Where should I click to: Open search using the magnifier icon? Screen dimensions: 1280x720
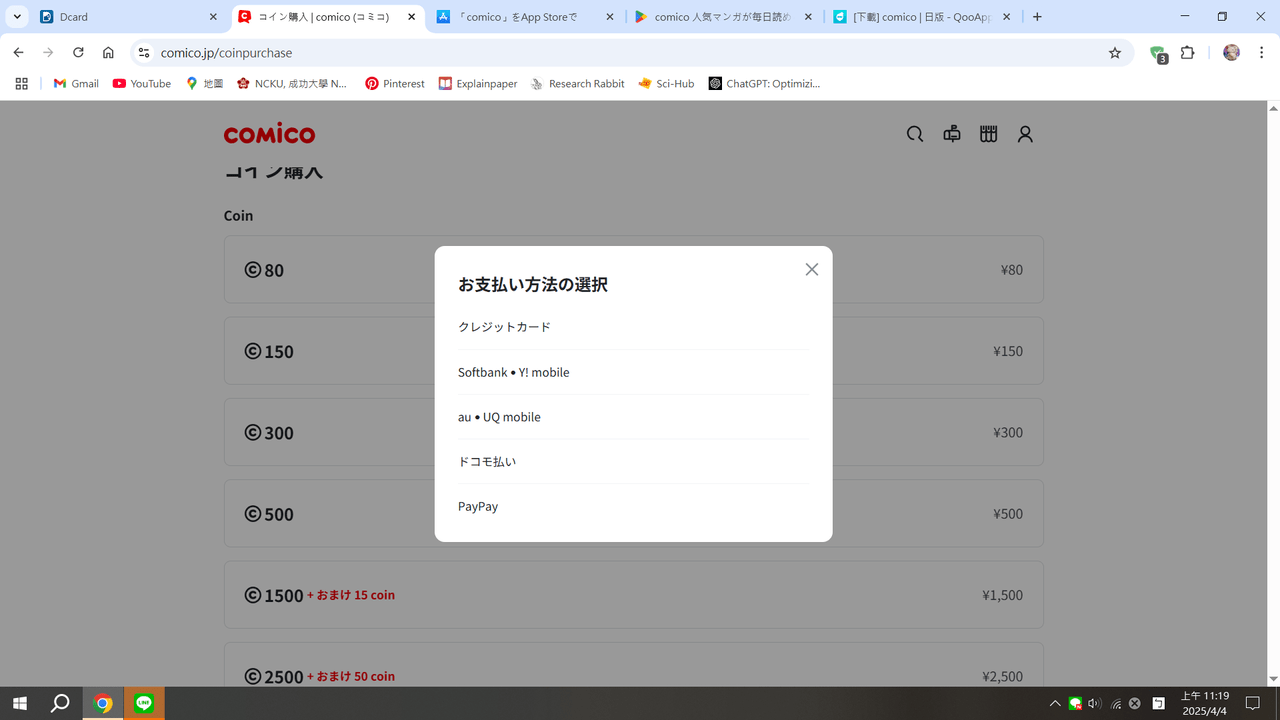pos(914,133)
